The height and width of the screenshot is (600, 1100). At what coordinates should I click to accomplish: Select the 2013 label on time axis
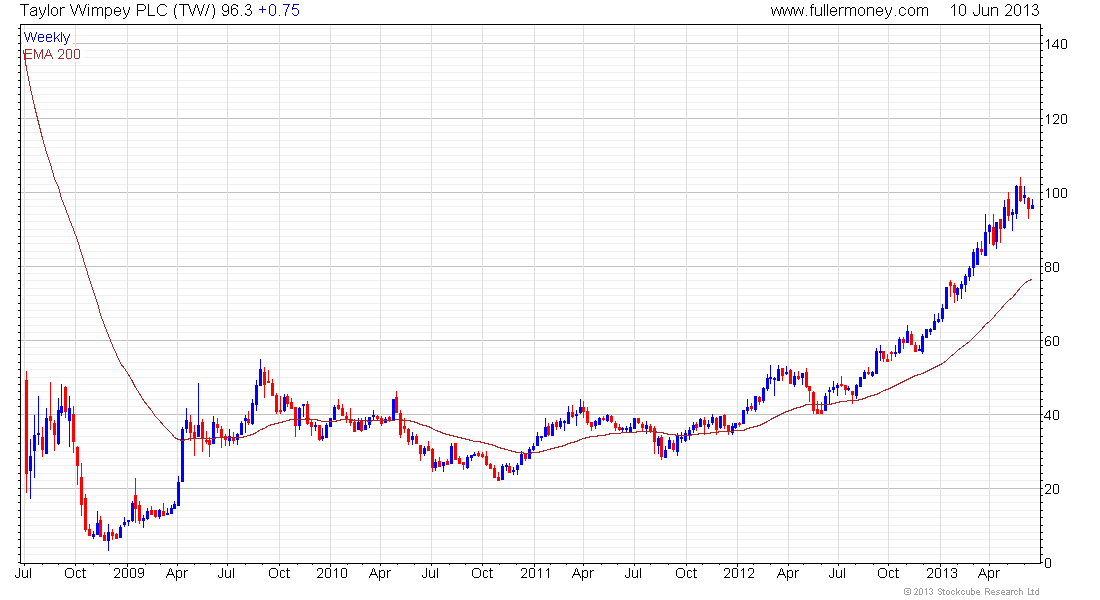click(942, 574)
